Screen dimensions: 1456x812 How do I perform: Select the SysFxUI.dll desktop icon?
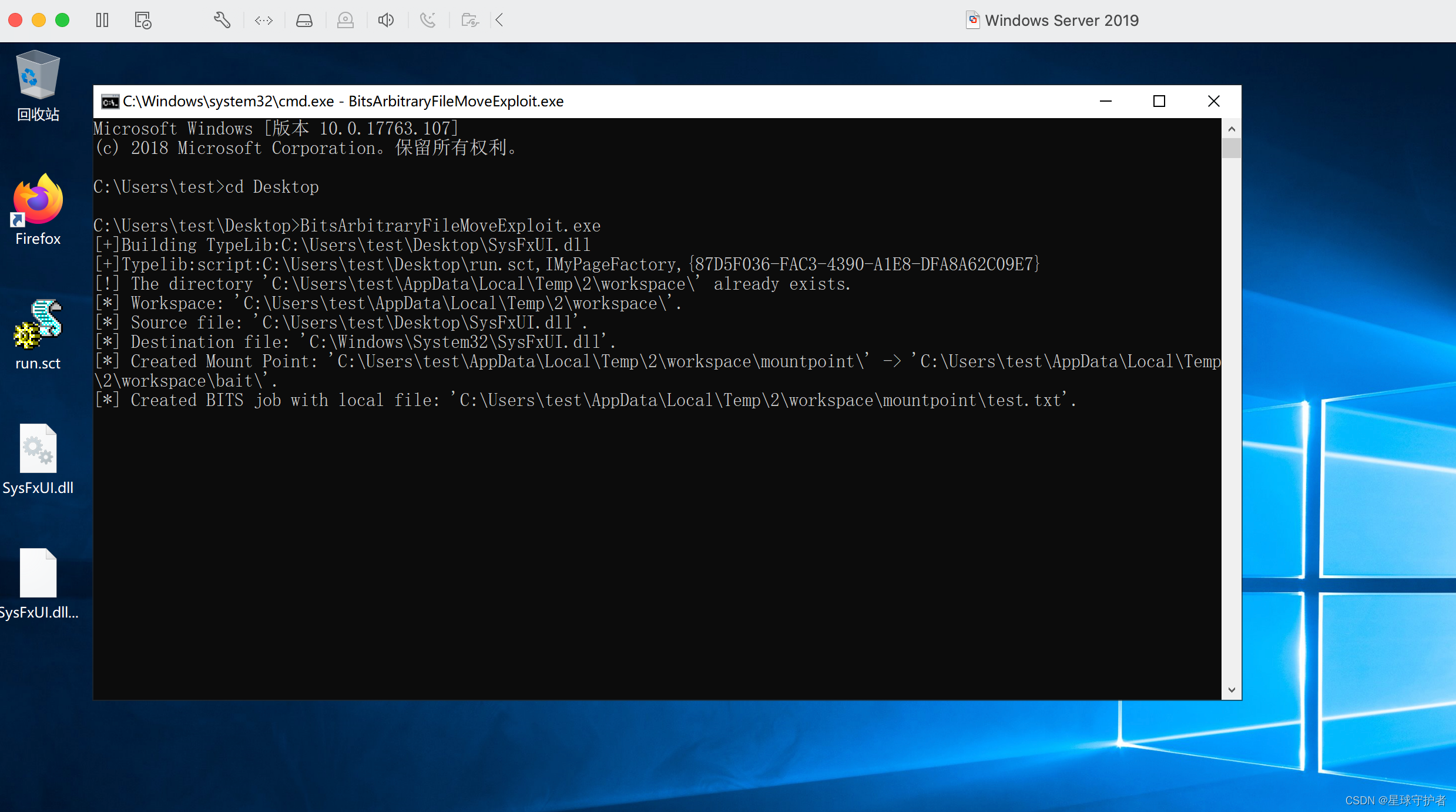click(x=38, y=448)
